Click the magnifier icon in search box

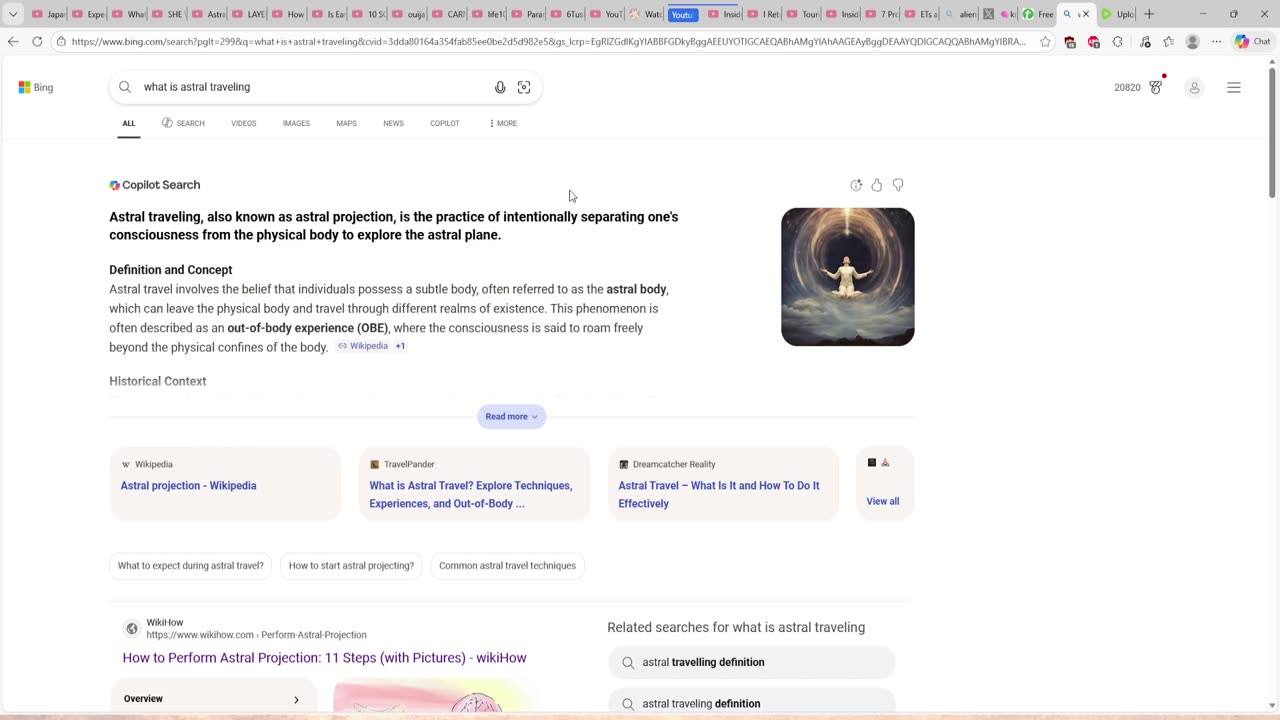pyautogui.click(x=125, y=87)
